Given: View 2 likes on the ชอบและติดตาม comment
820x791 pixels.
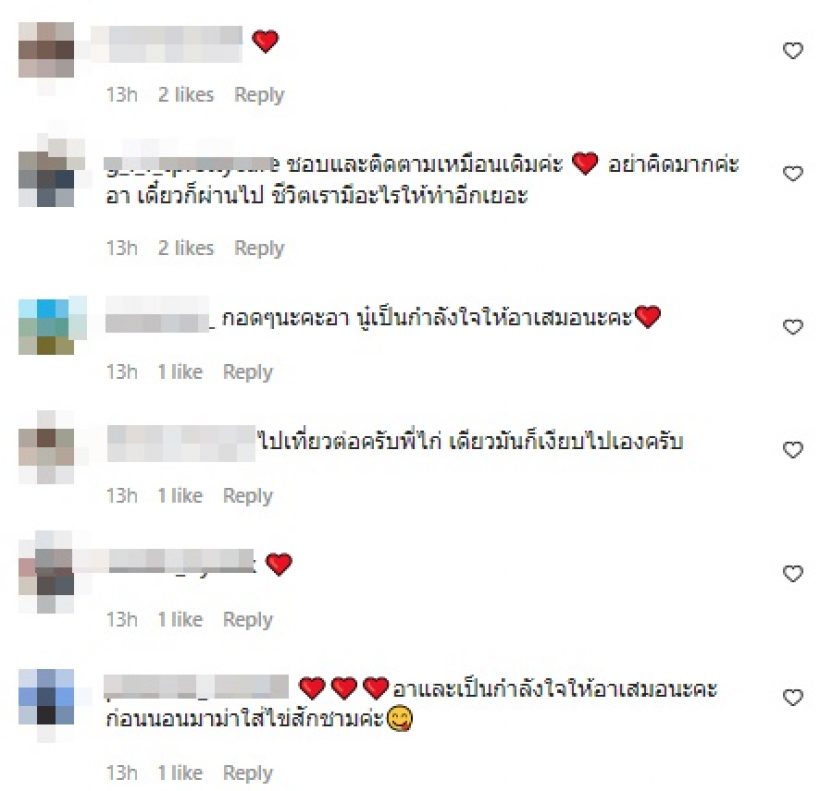Looking at the screenshot, I should (x=186, y=248).
